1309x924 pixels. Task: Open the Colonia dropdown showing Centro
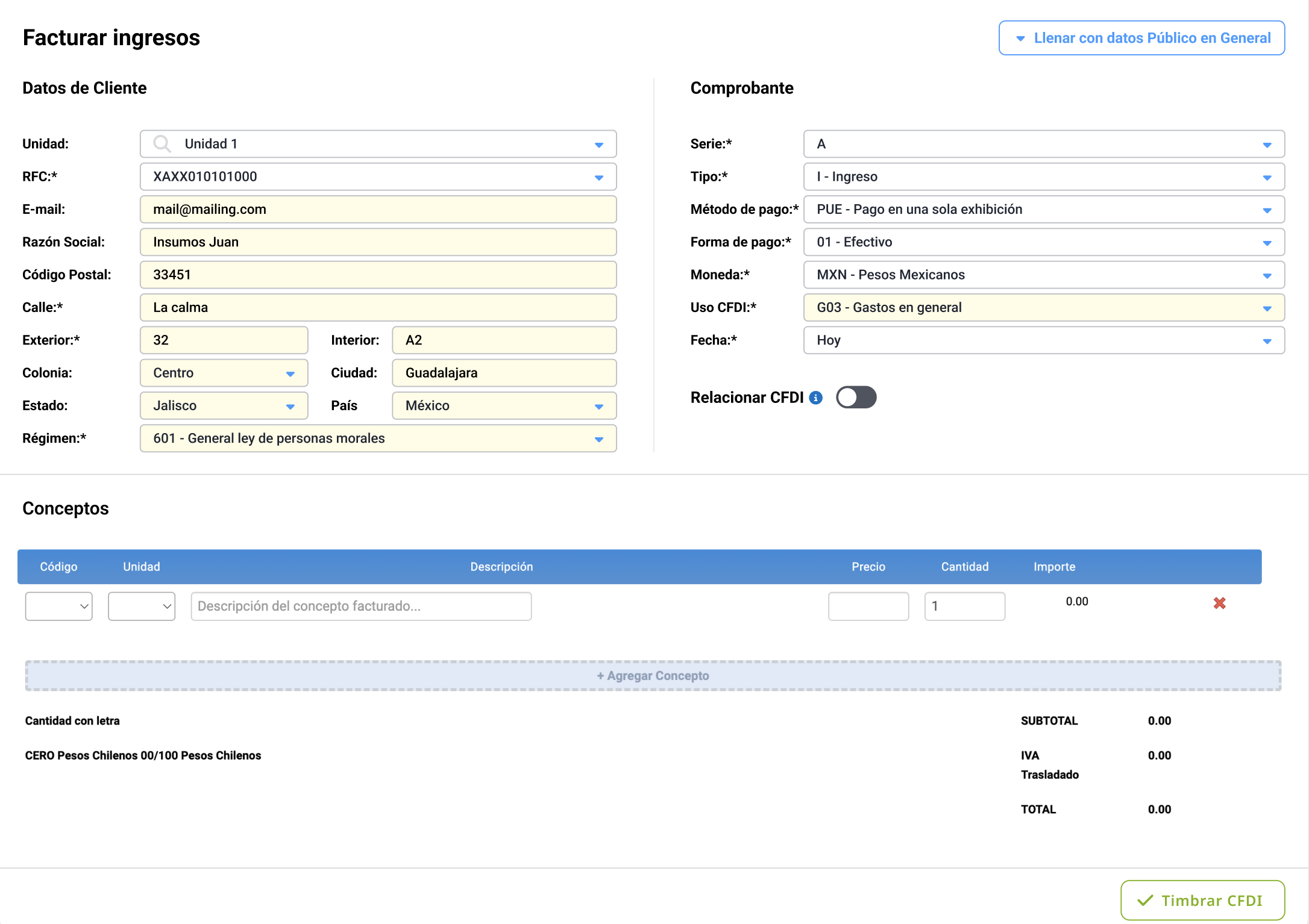point(224,373)
